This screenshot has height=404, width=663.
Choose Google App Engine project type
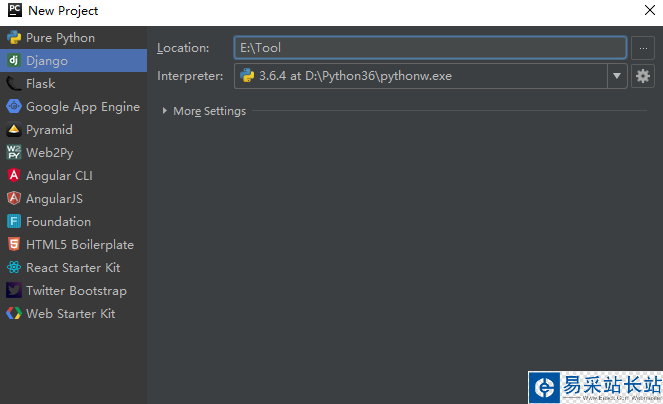tap(74, 107)
